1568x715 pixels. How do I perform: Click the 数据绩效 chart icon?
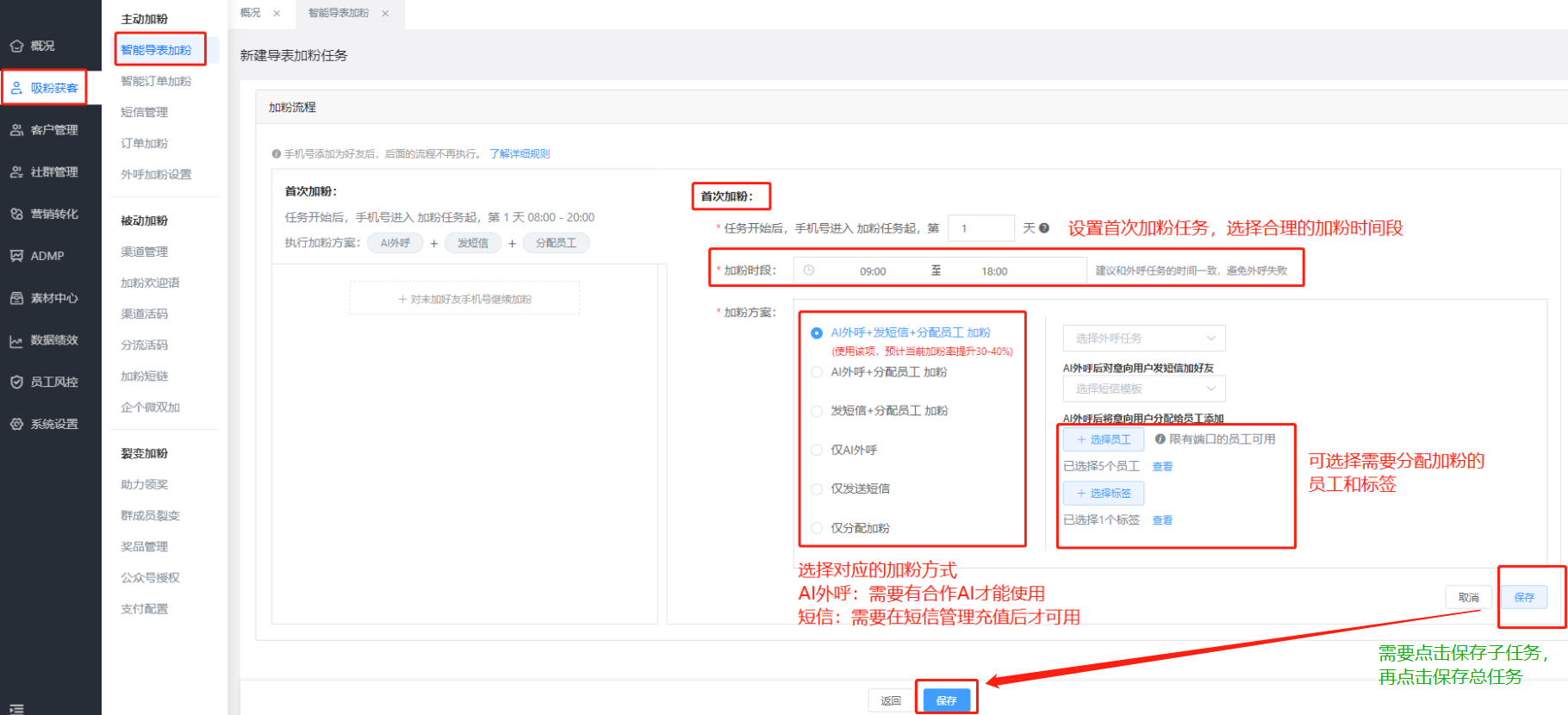coord(16,341)
